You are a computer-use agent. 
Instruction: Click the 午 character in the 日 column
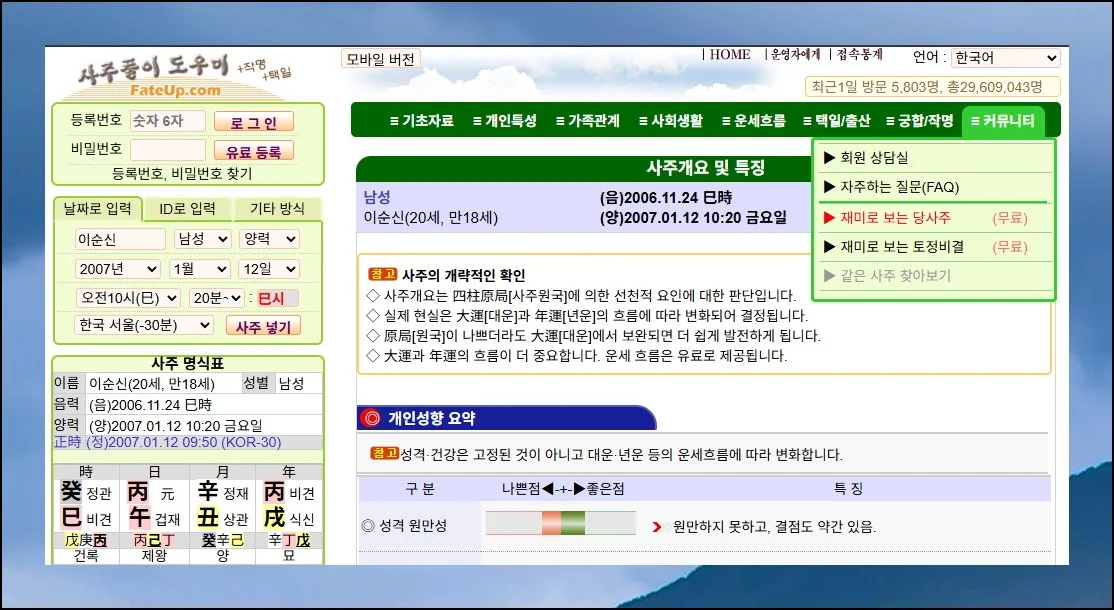pyautogui.click(x=138, y=519)
